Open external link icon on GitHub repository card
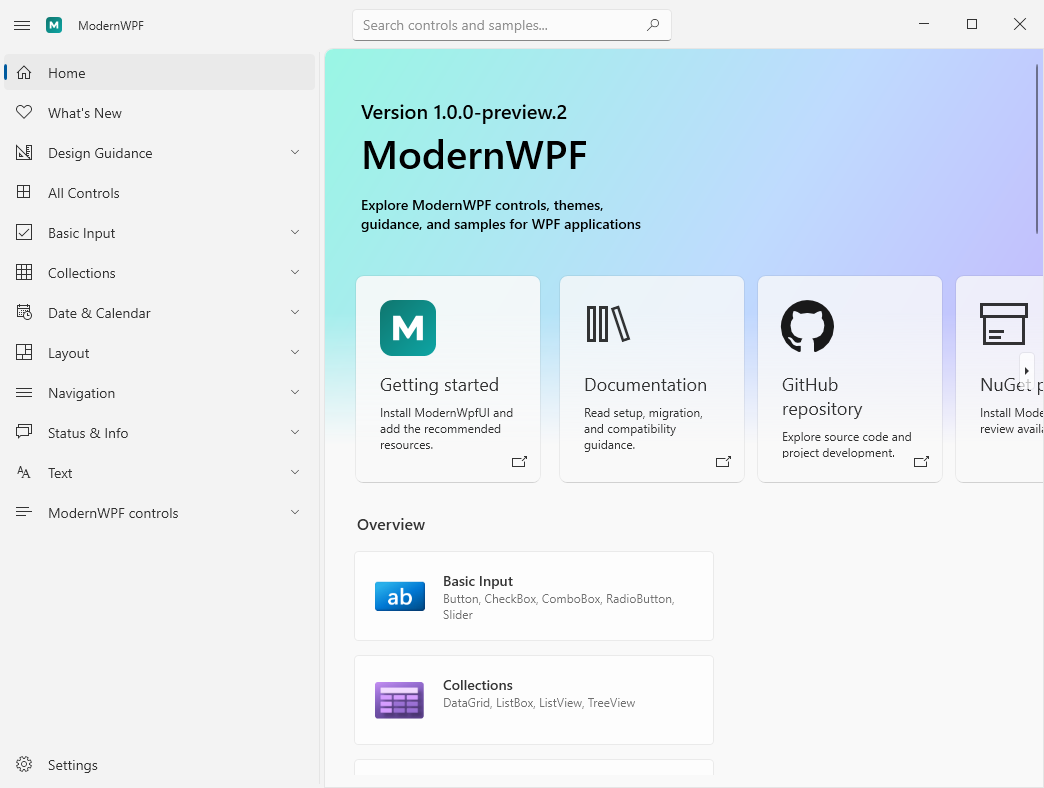 click(921, 461)
